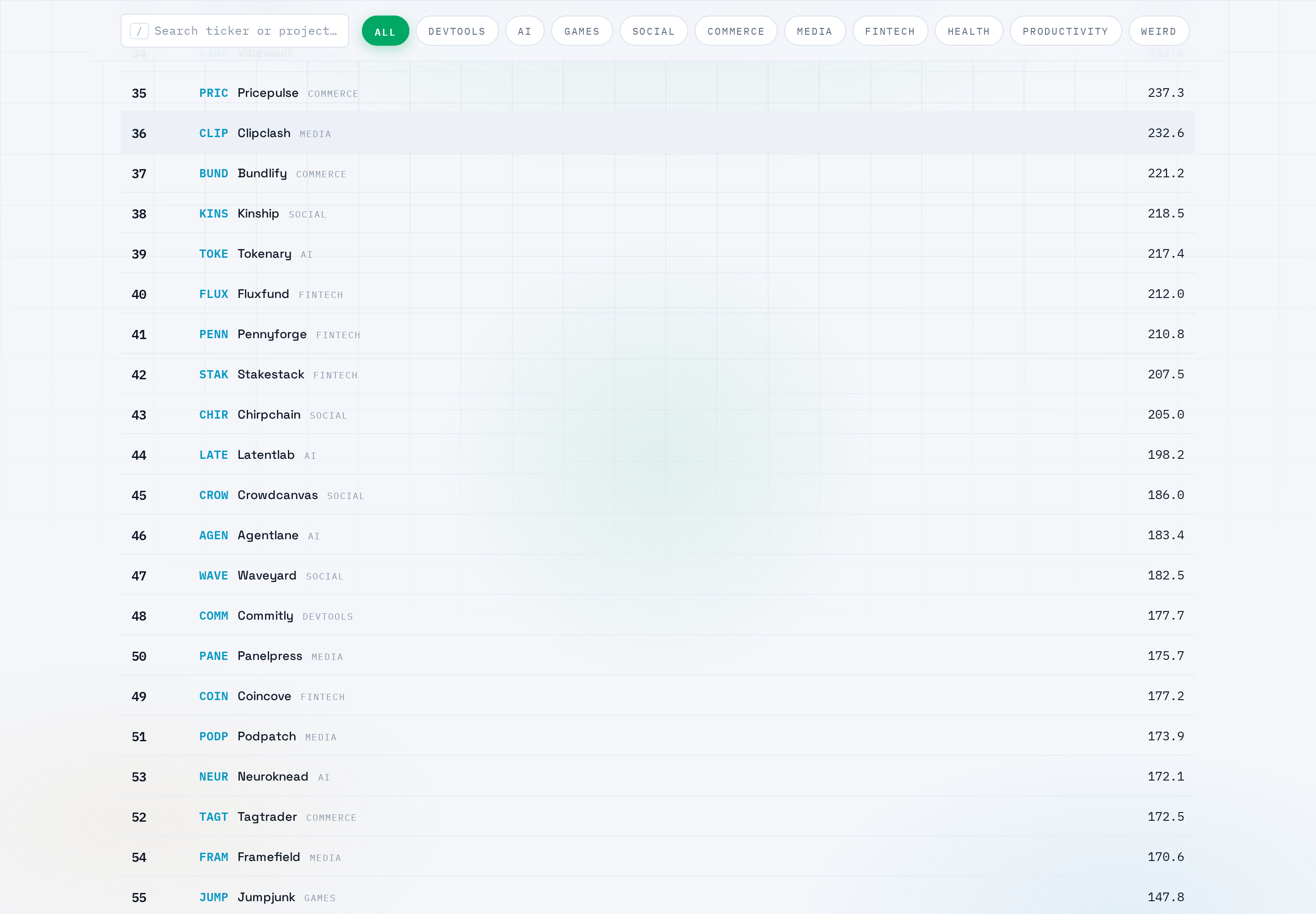The width and height of the screenshot is (1316, 914).
Task: Open the COIN ticker symbol
Action: 213,696
